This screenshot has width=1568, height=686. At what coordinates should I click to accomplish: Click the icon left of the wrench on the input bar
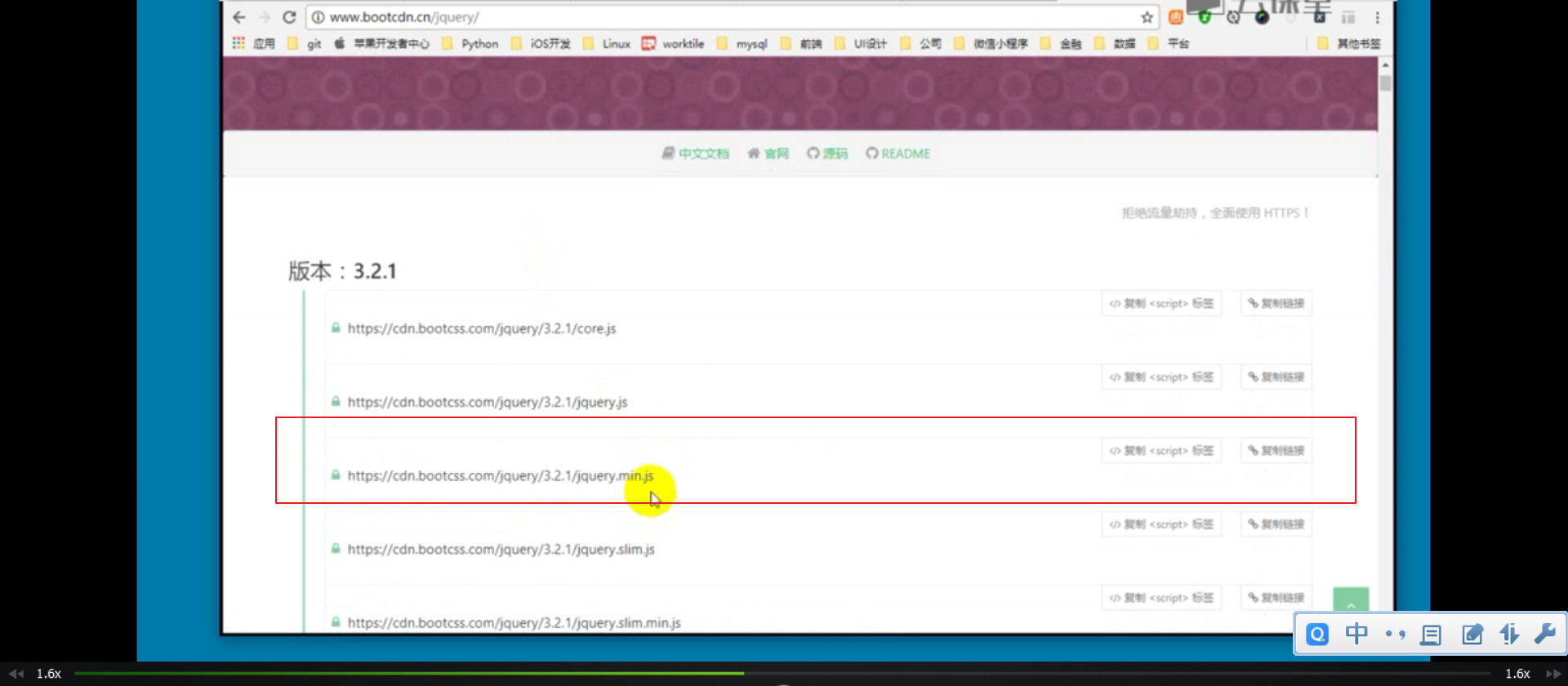pos(1509,635)
